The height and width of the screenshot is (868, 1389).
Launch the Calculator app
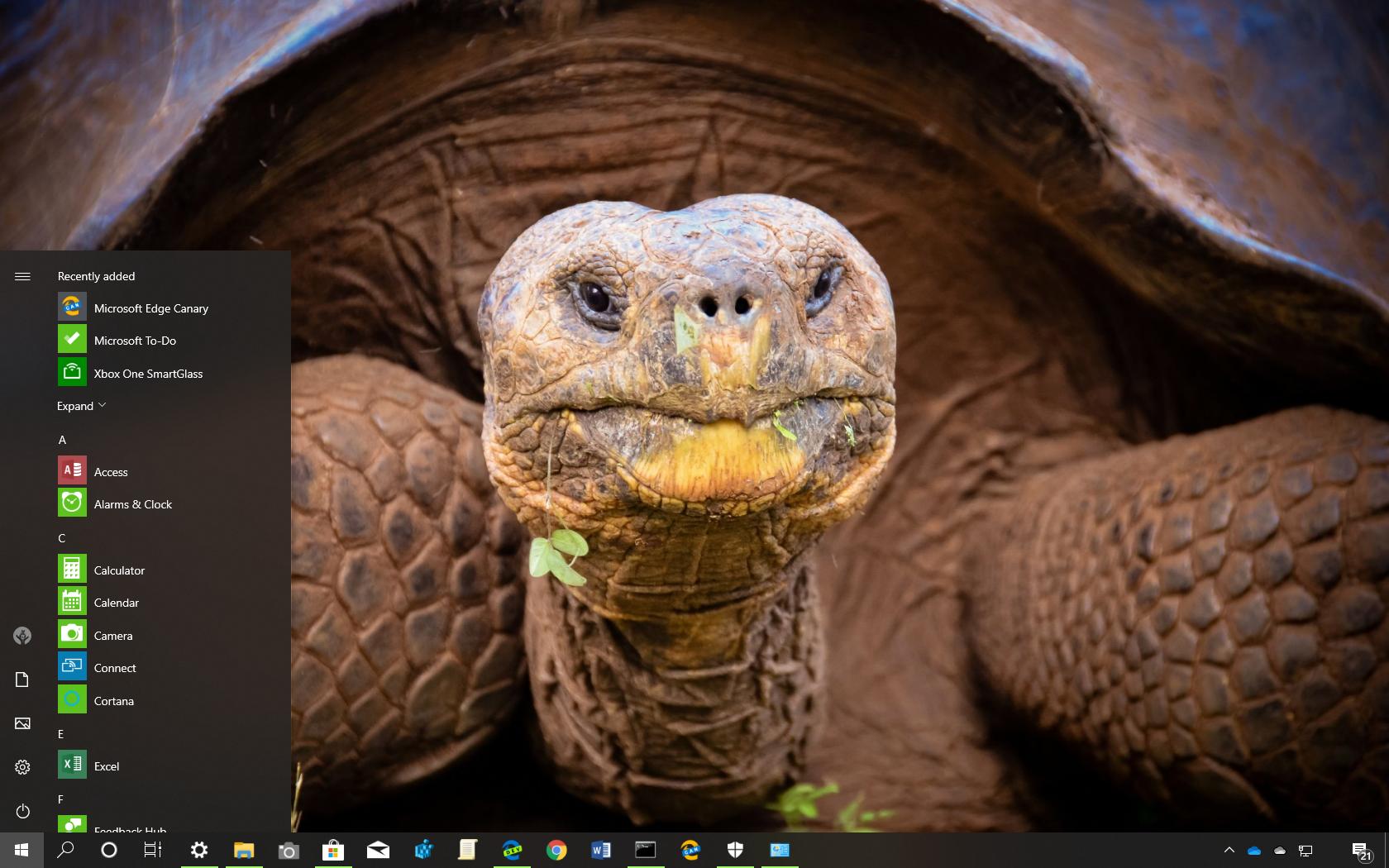pyautogui.click(x=119, y=570)
